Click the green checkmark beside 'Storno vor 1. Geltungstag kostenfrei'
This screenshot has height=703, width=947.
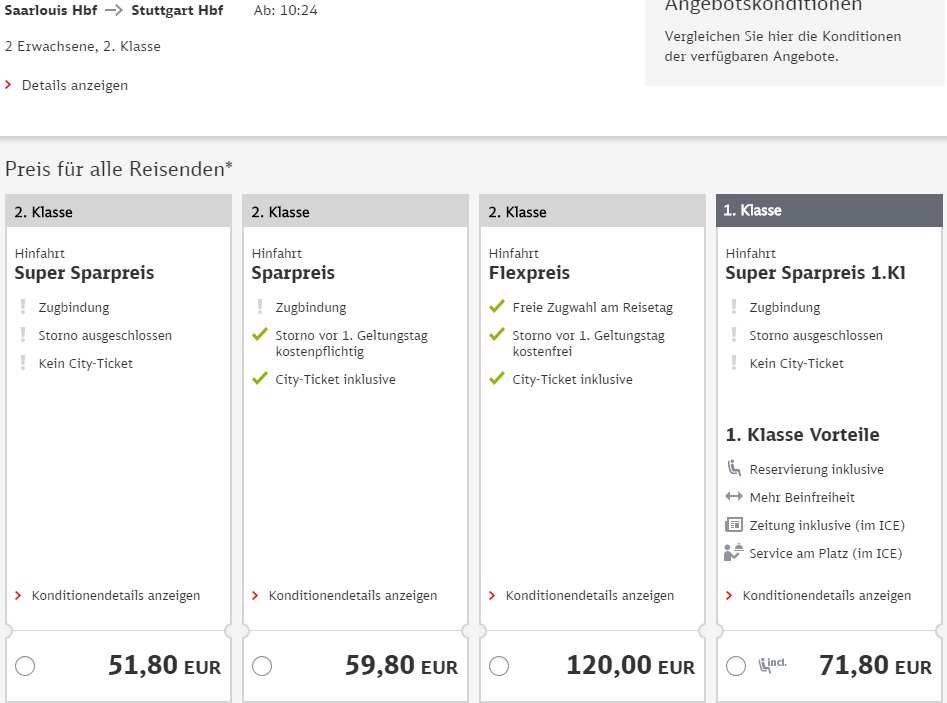(x=497, y=334)
